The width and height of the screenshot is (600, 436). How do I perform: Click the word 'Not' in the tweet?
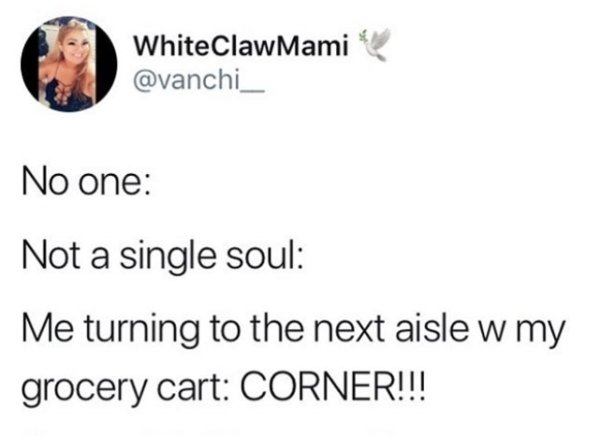(x=51, y=256)
